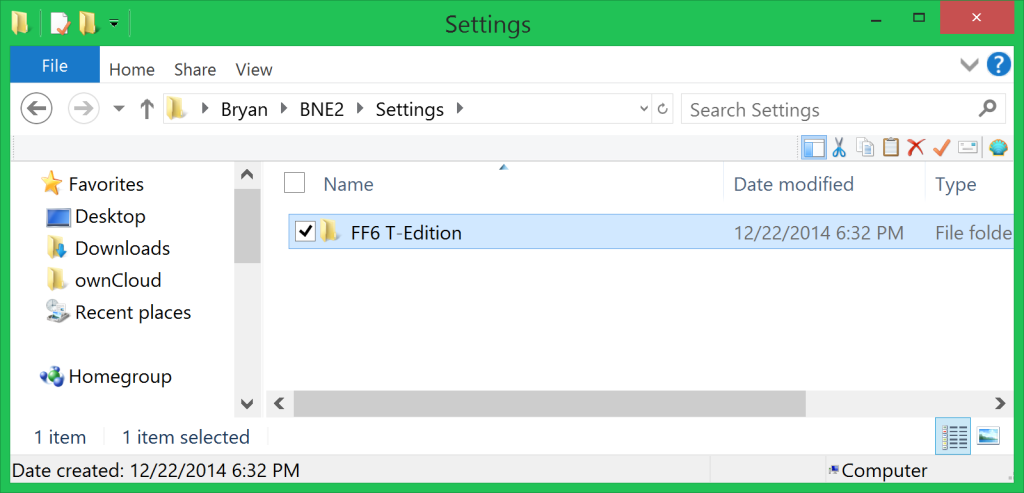Switch to the View tab
Screen dimensions: 1024x493
pyautogui.click(x=254, y=69)
